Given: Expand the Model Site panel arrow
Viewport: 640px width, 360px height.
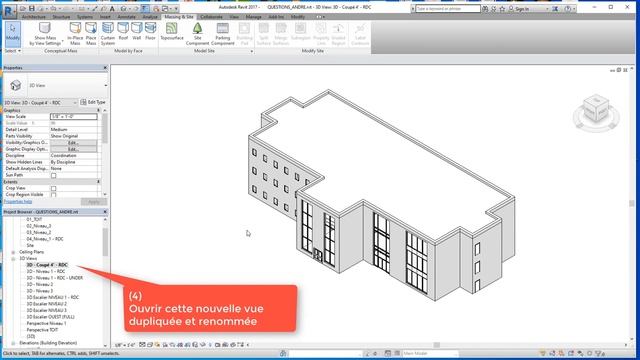Looking at the screenshot, I should tap(251, 51).
